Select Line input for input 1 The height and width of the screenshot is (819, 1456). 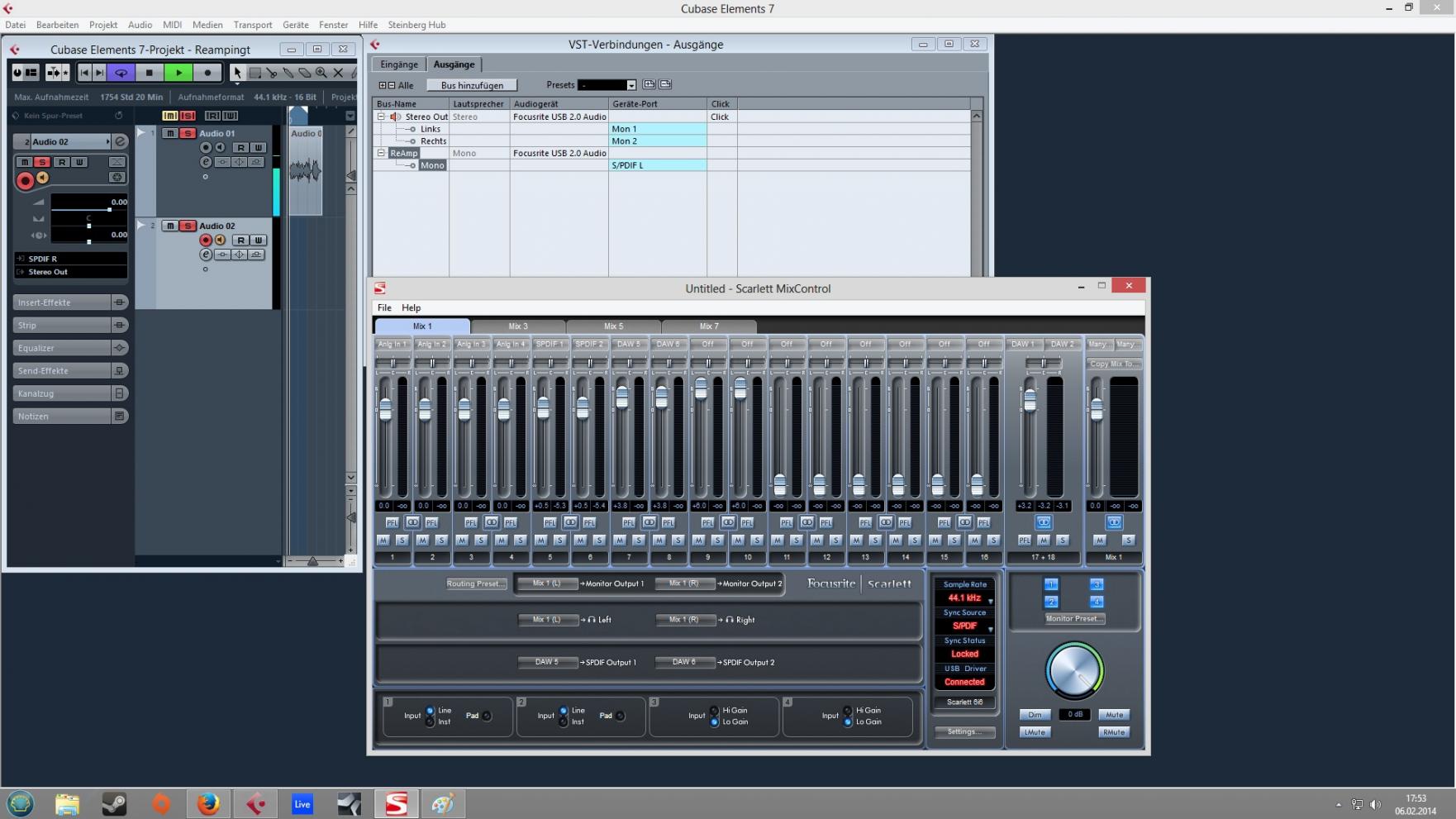[x=430, y=710]
